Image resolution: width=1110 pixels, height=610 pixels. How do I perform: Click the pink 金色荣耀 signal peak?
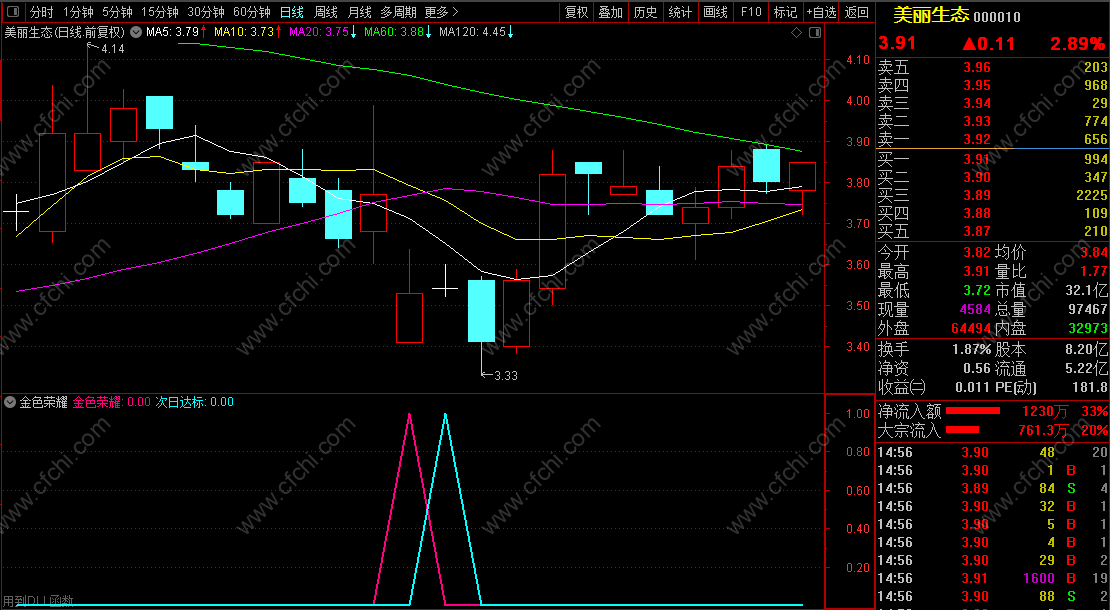[409, 415]
